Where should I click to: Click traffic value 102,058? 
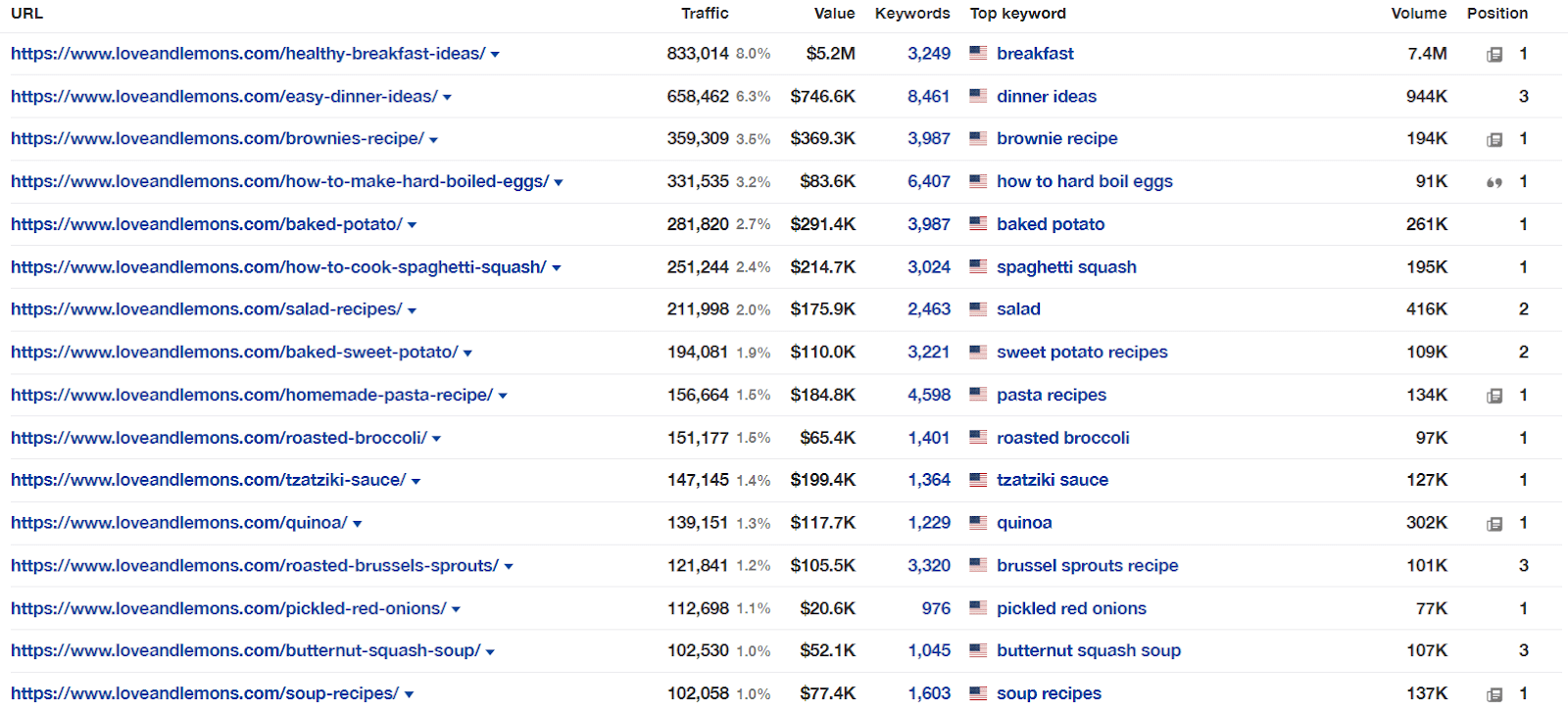698,693
